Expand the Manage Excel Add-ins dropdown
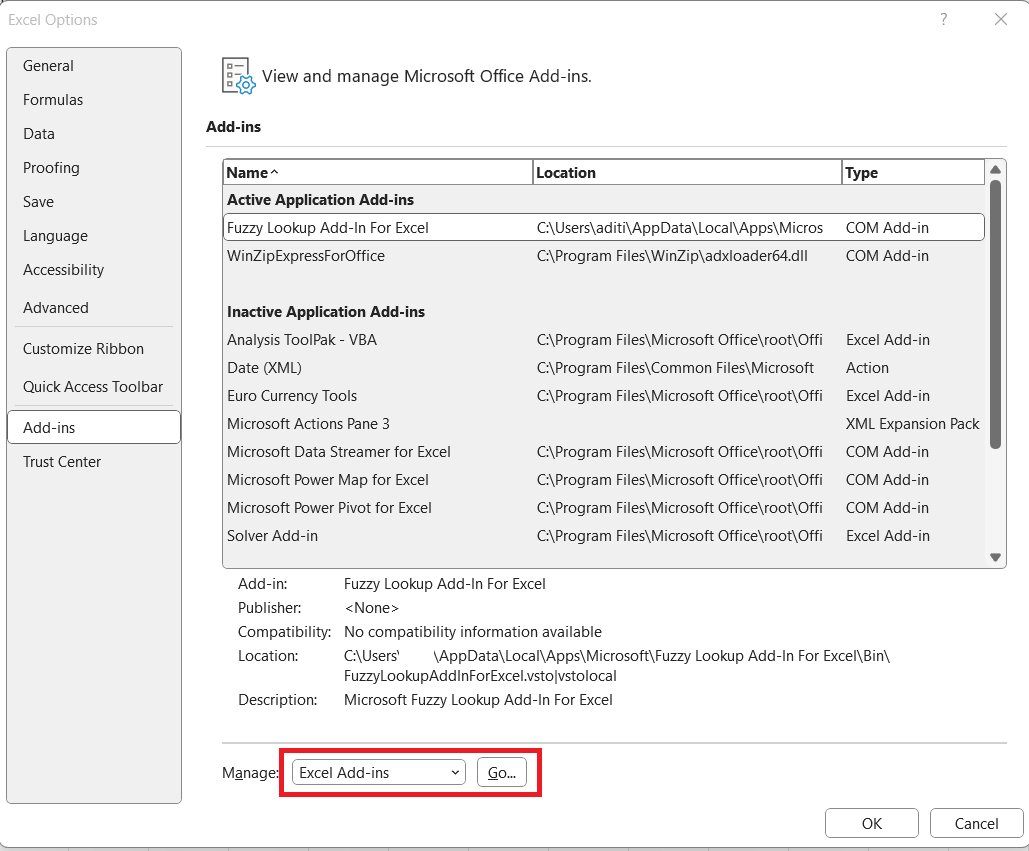Viewport: 1029px width, 851px height. tap(379, 773)
